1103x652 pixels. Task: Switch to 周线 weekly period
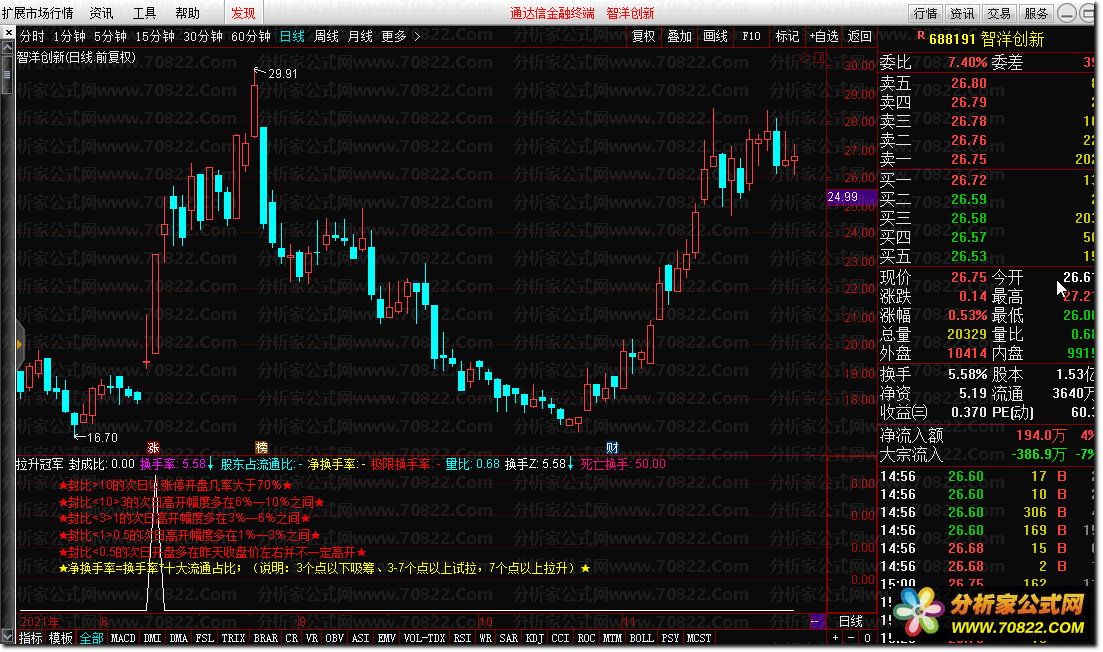click(326, 37)
